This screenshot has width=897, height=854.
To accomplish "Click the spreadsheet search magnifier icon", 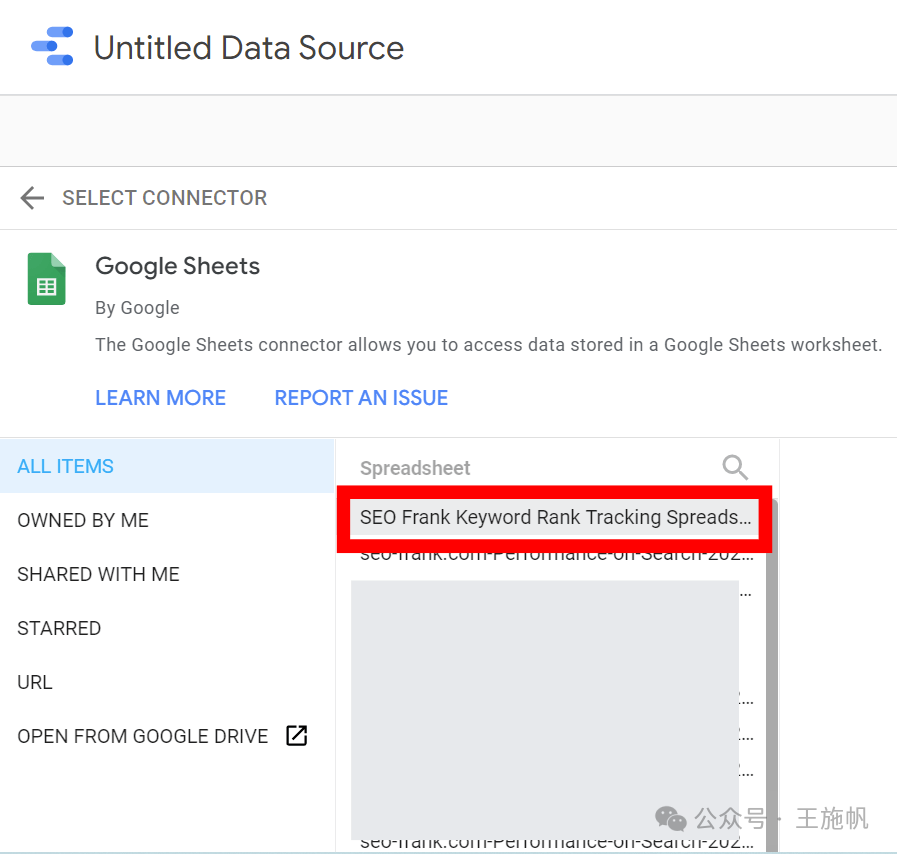I will point(735,467).
